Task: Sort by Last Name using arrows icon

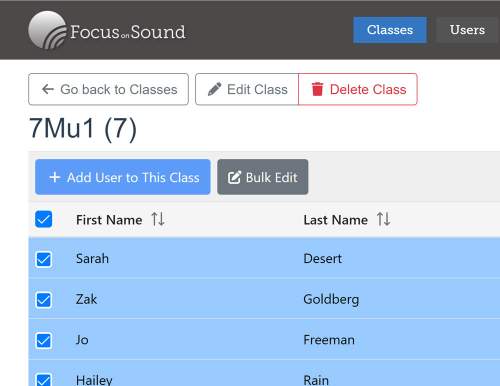Action: 383,219
